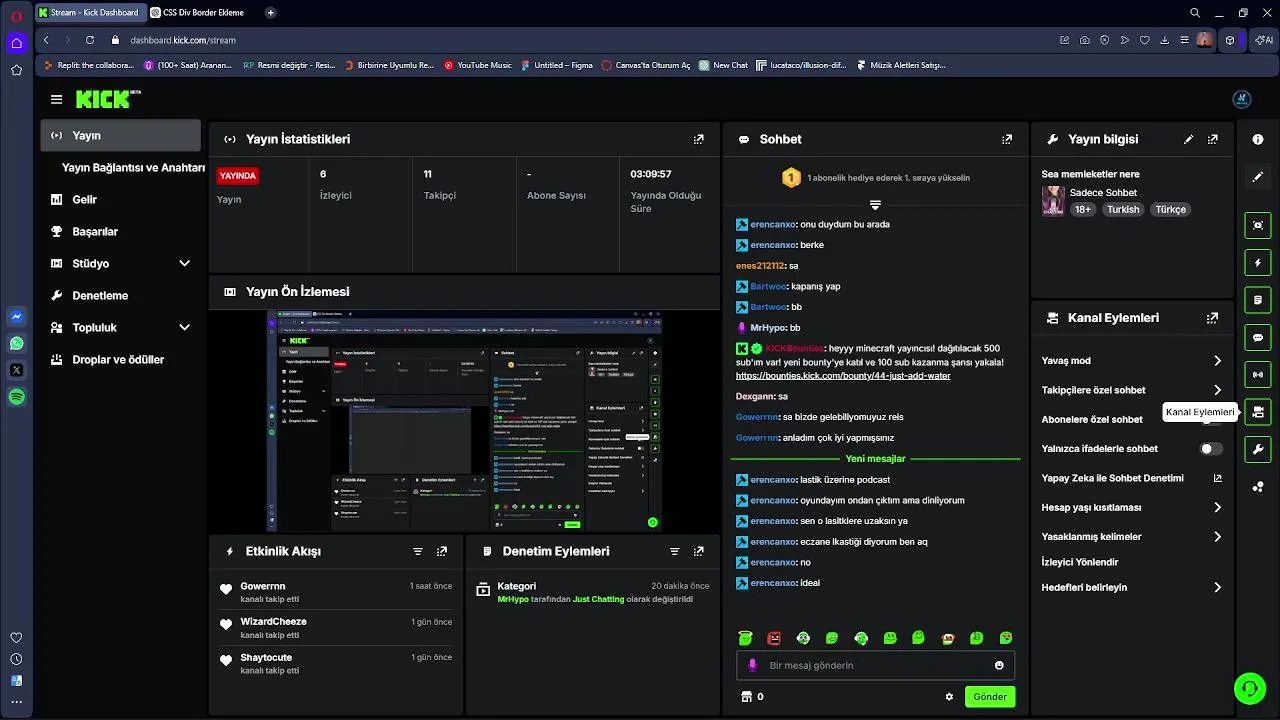The image size is (1280, 720).
Task: Open Hesap yaşı kısıtlaması chevron
Action: pos(1217,508)
